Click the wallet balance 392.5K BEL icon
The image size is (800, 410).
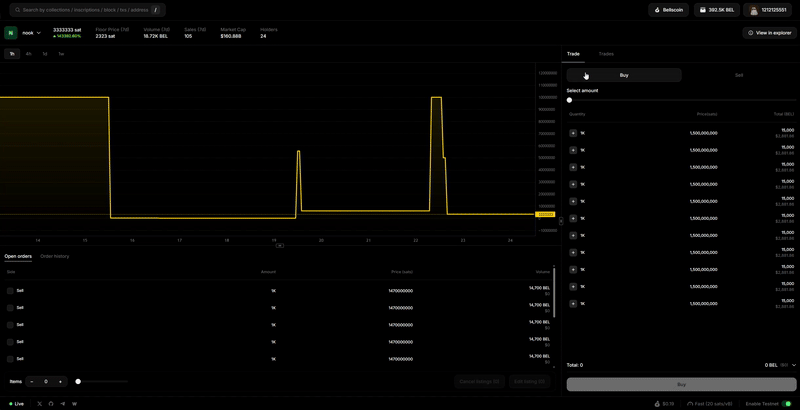click(703, 10)
